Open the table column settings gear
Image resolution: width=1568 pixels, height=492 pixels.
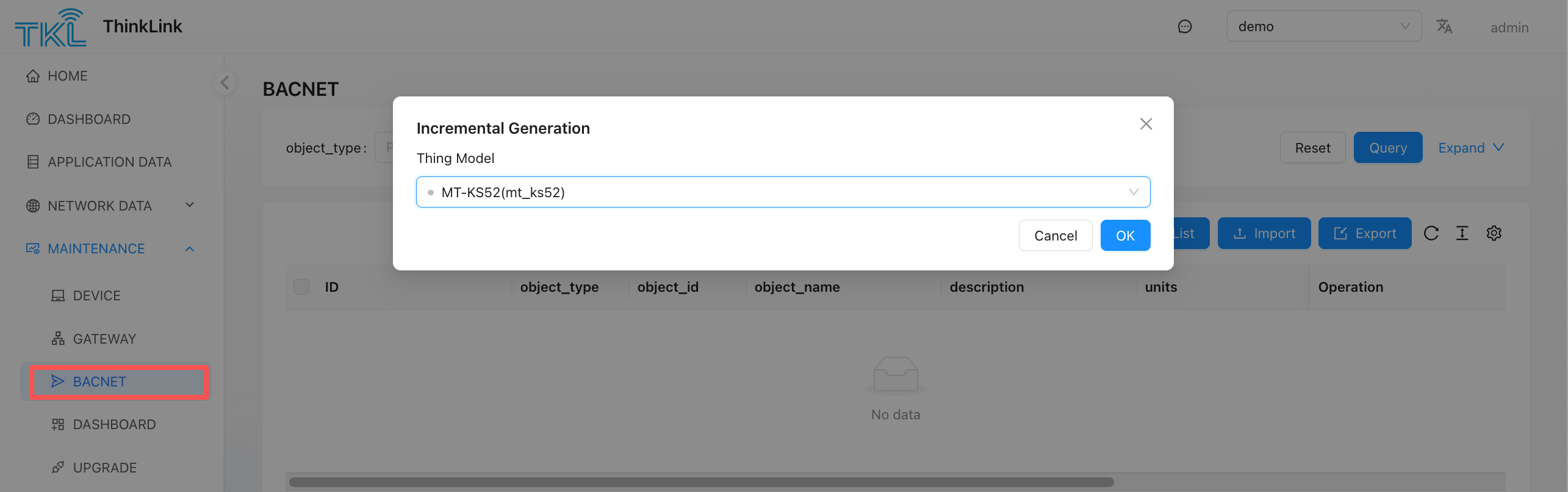[x=1494, y=233]
